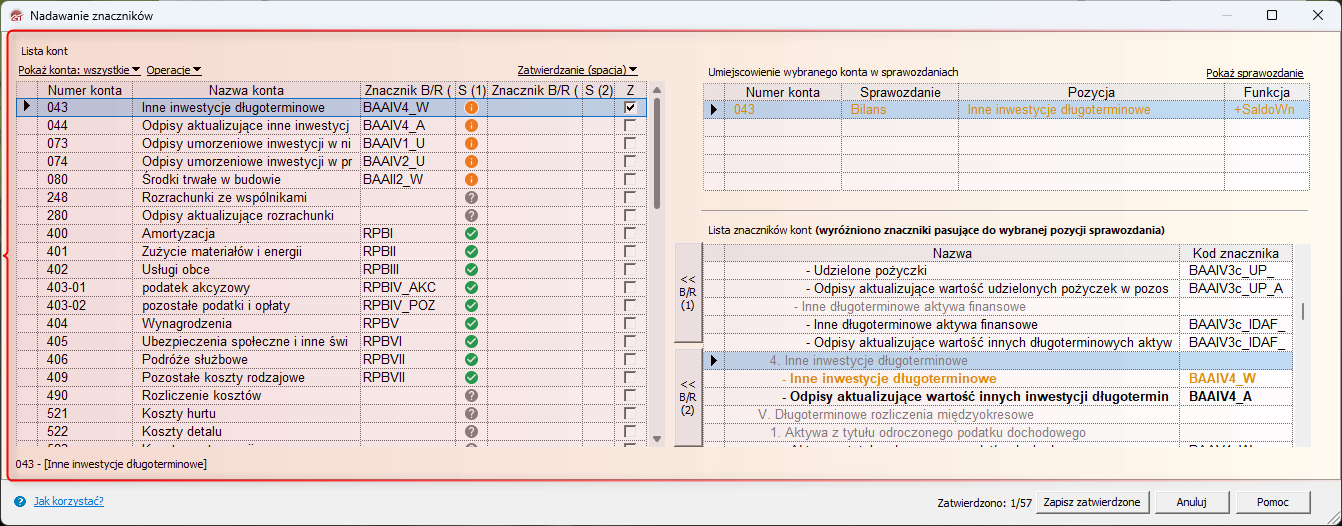Click account list scrollbar down arrow
The height and width of the screenshot is (526, 1342).
tap(657, 438)
